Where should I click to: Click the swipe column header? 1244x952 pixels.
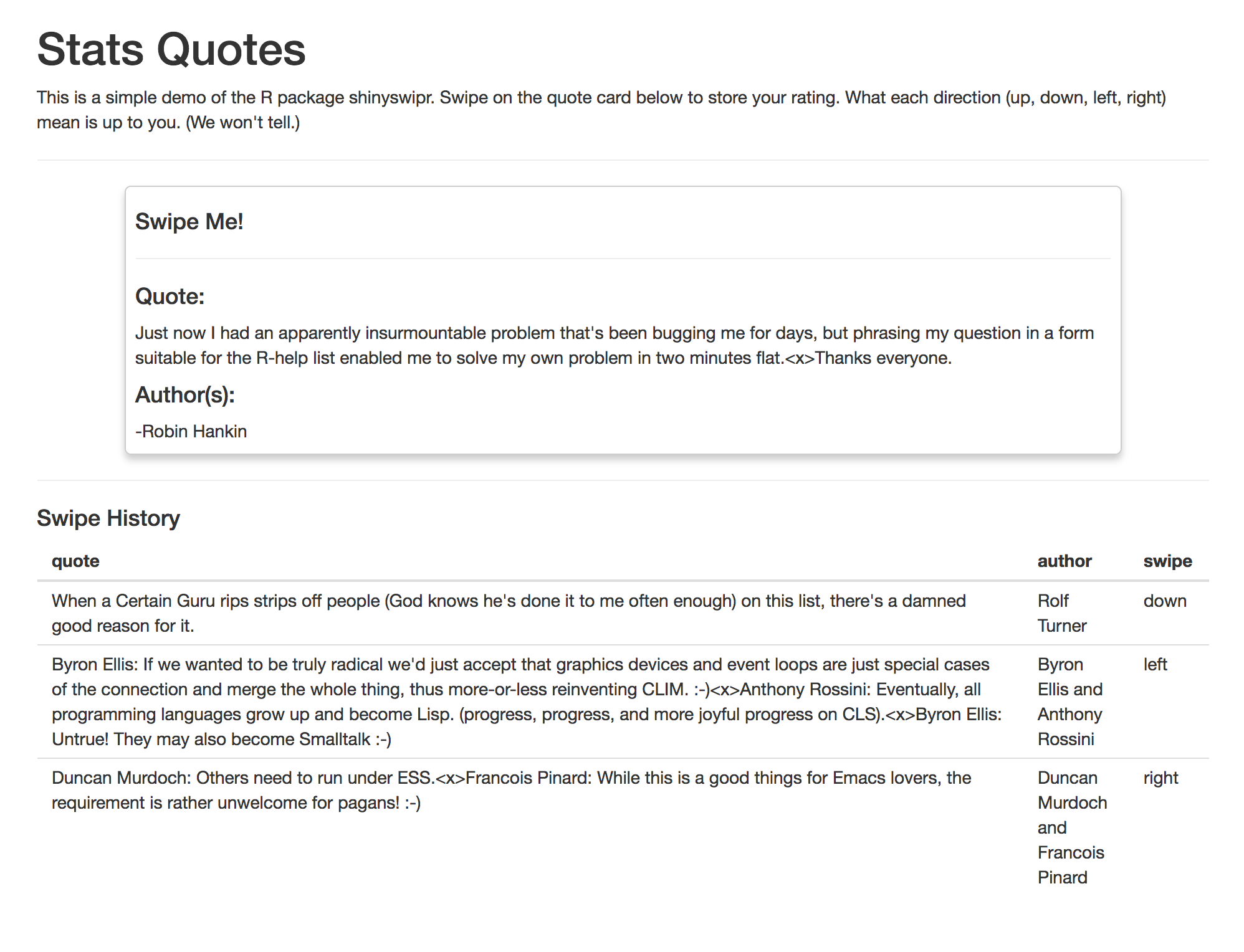[x=1167, y=561]
